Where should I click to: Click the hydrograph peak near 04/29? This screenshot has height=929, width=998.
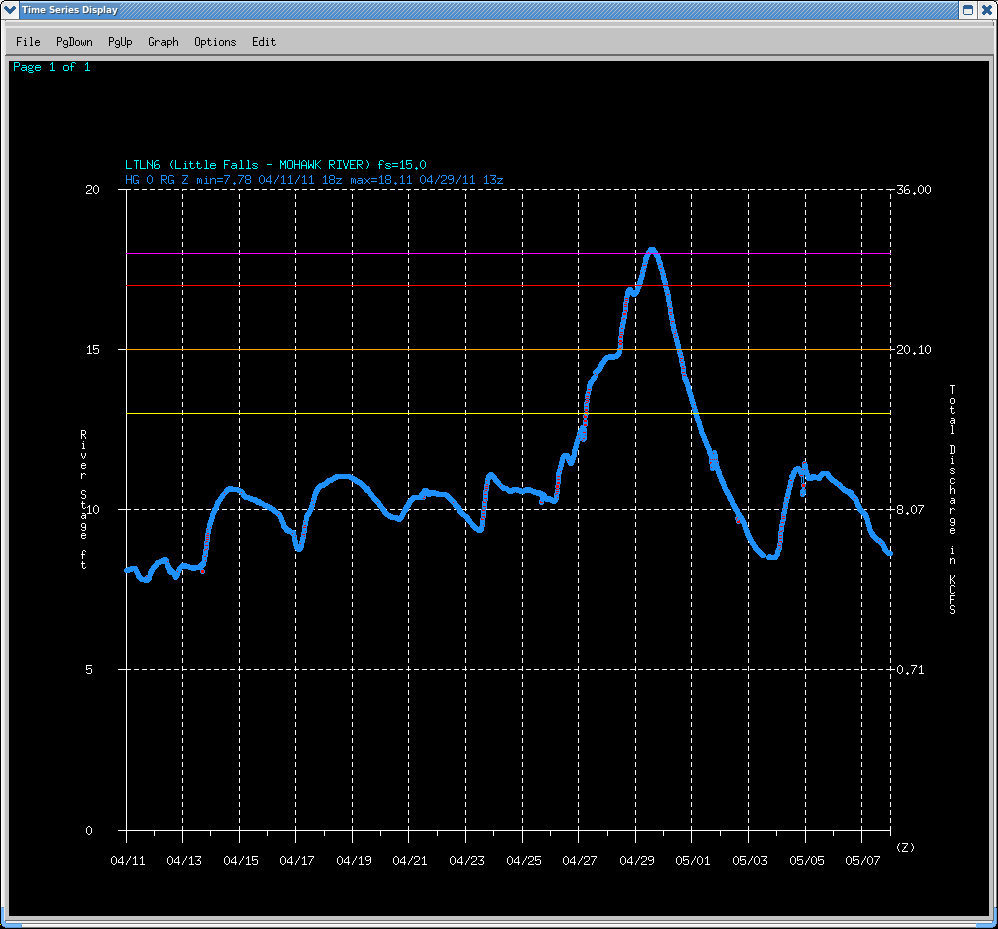tap(652, 251)
